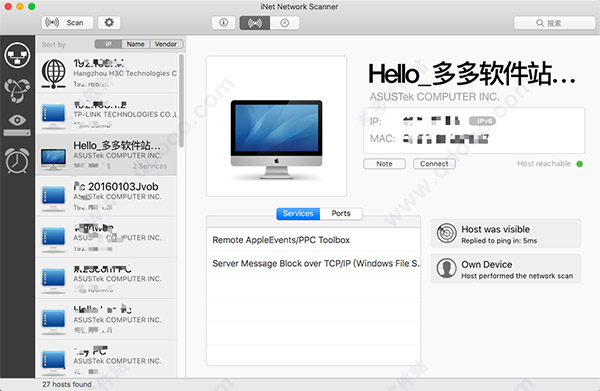Switch to the Services tab

298,213
